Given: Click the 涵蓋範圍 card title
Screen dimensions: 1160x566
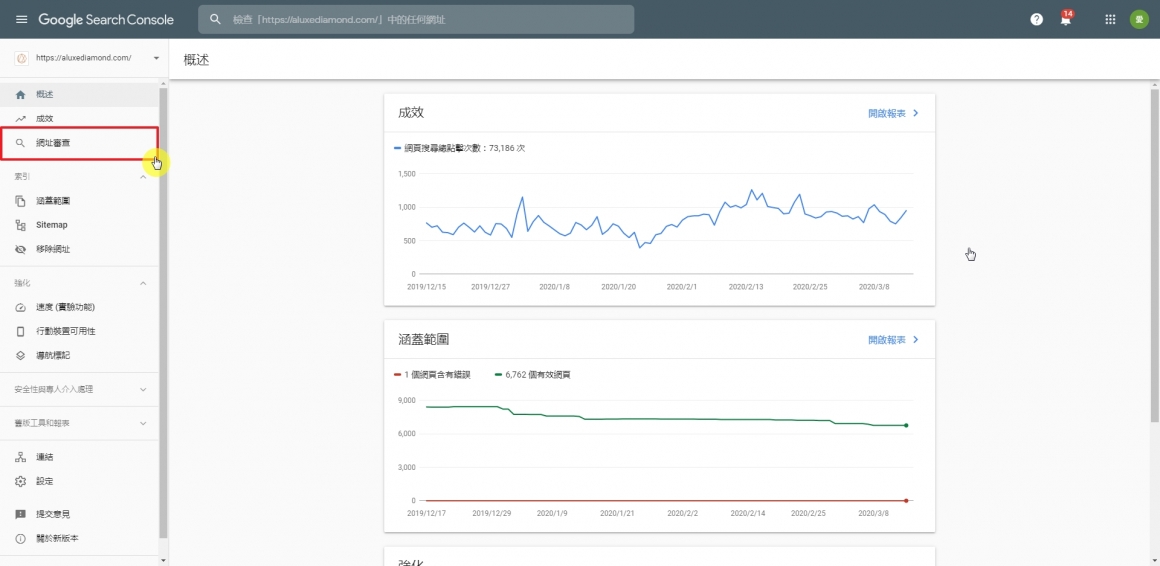Looking at the screenshot, I should 424,340.
